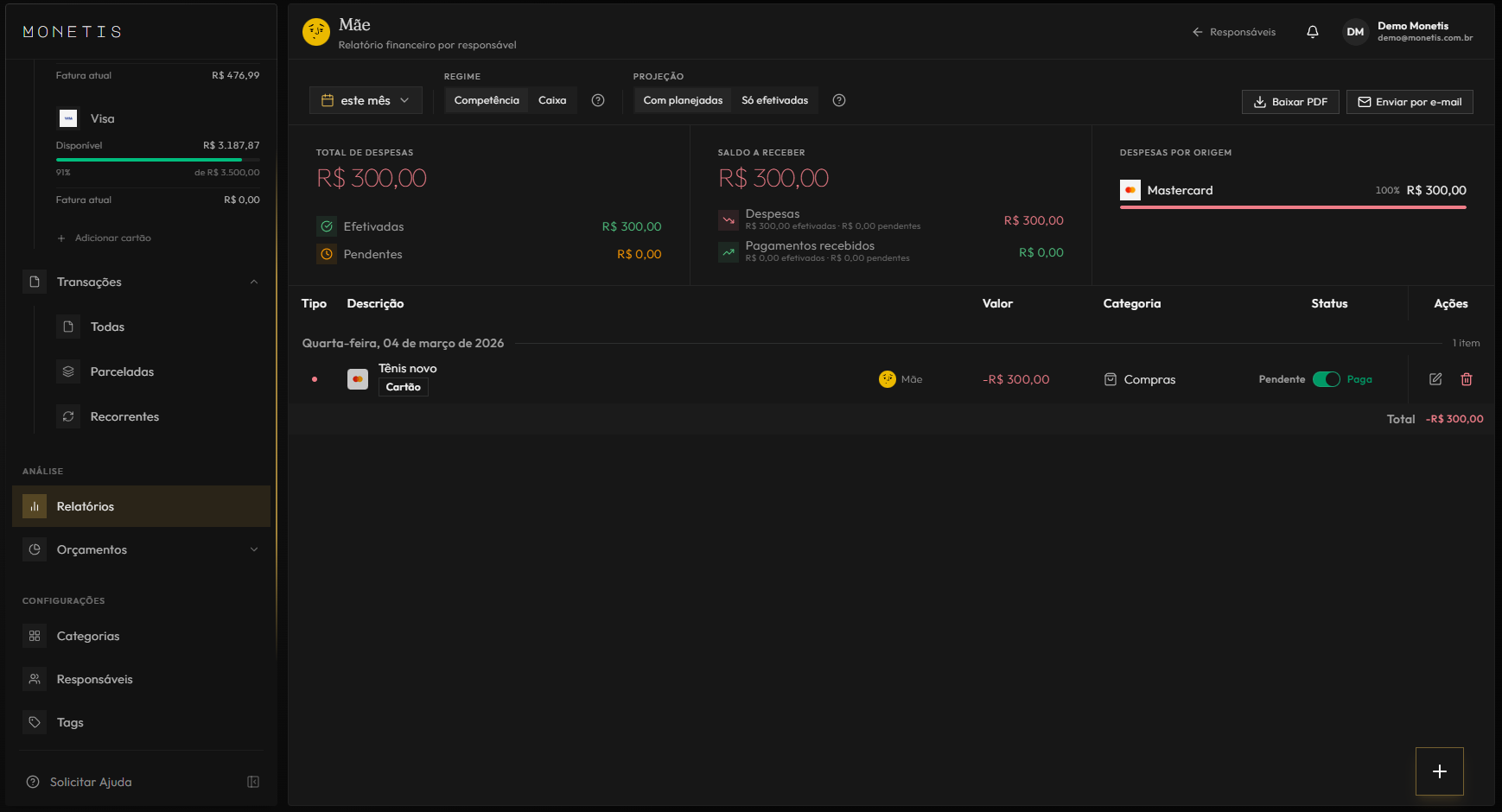This screenshot has height=812, width=1502.
Task: Click the edit icon for Tênis novo
Action: 1435,379
